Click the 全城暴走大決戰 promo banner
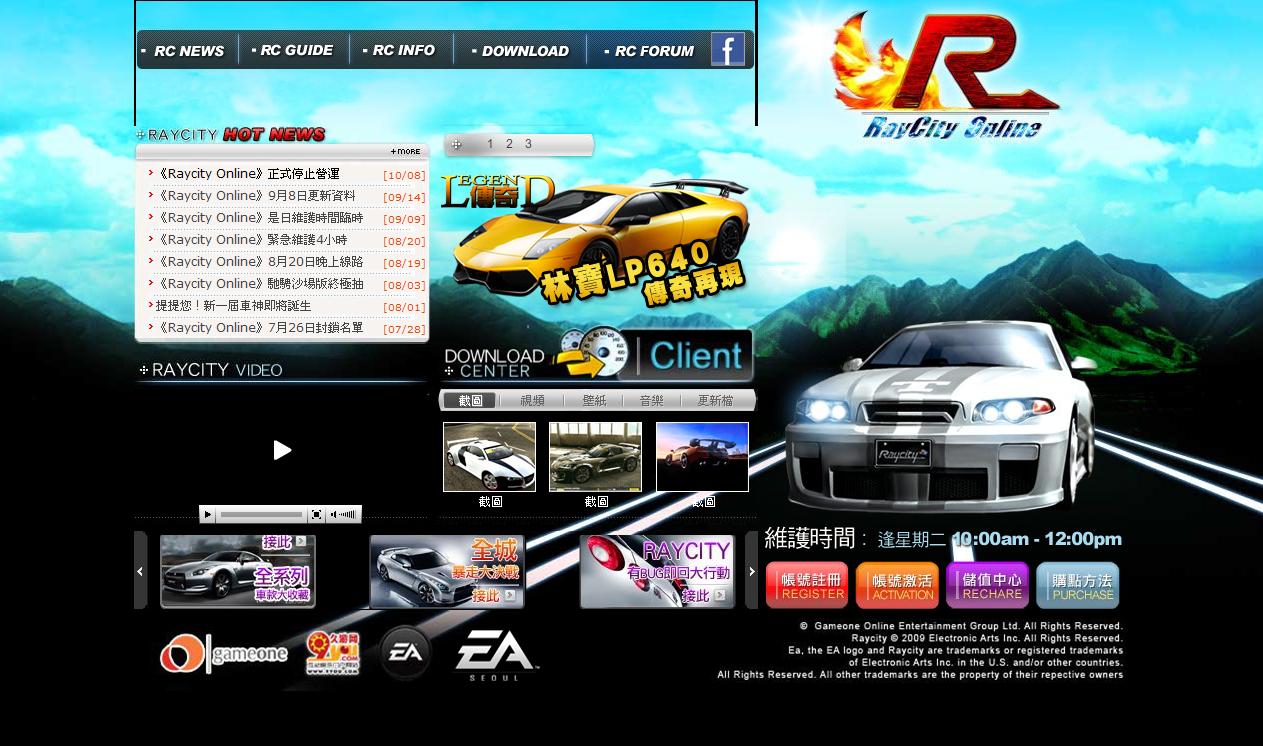The image size is (1263, 746). (447, 571)
